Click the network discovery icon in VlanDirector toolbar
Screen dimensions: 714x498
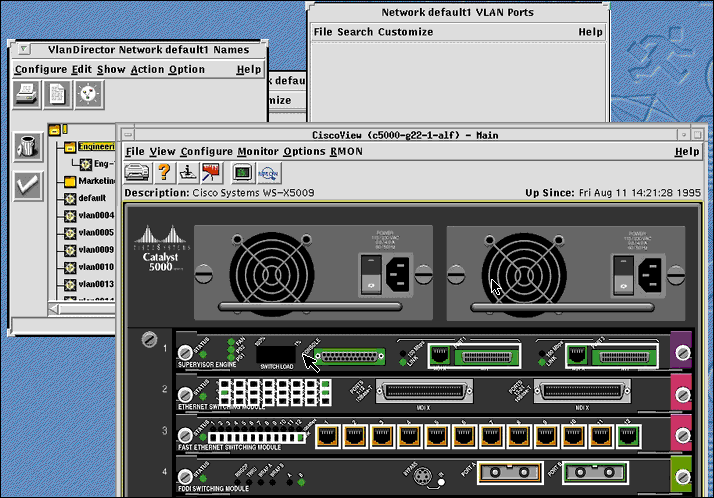[89, 94]
